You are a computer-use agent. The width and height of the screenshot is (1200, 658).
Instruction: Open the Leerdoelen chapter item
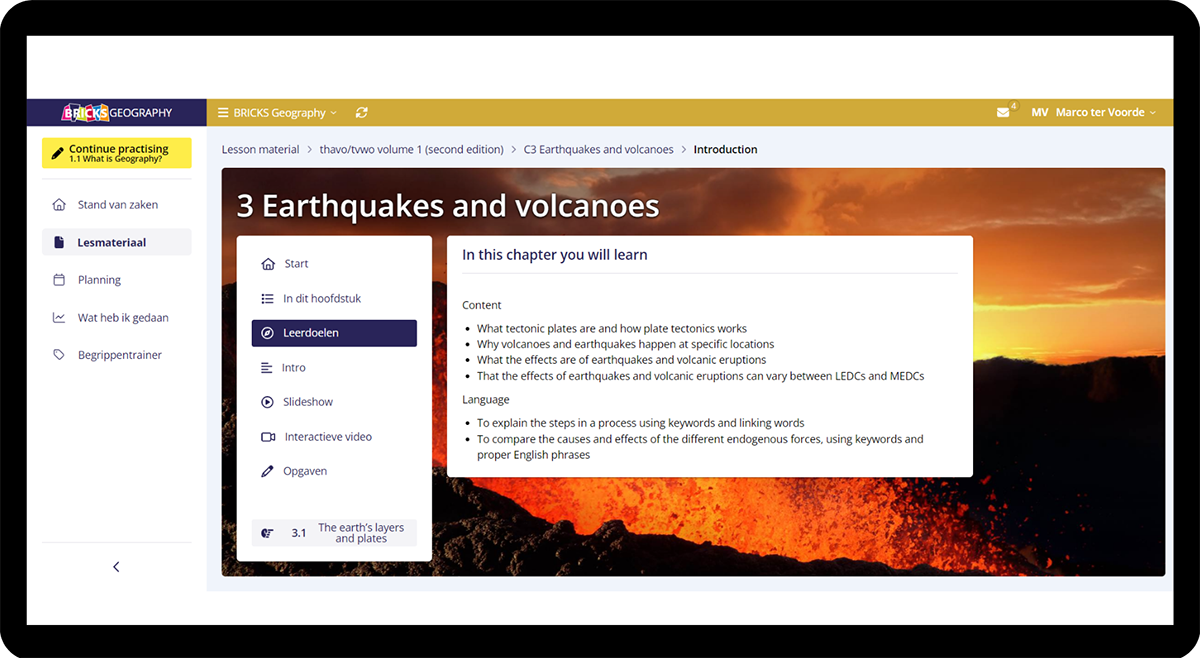(x=334, y=333)
